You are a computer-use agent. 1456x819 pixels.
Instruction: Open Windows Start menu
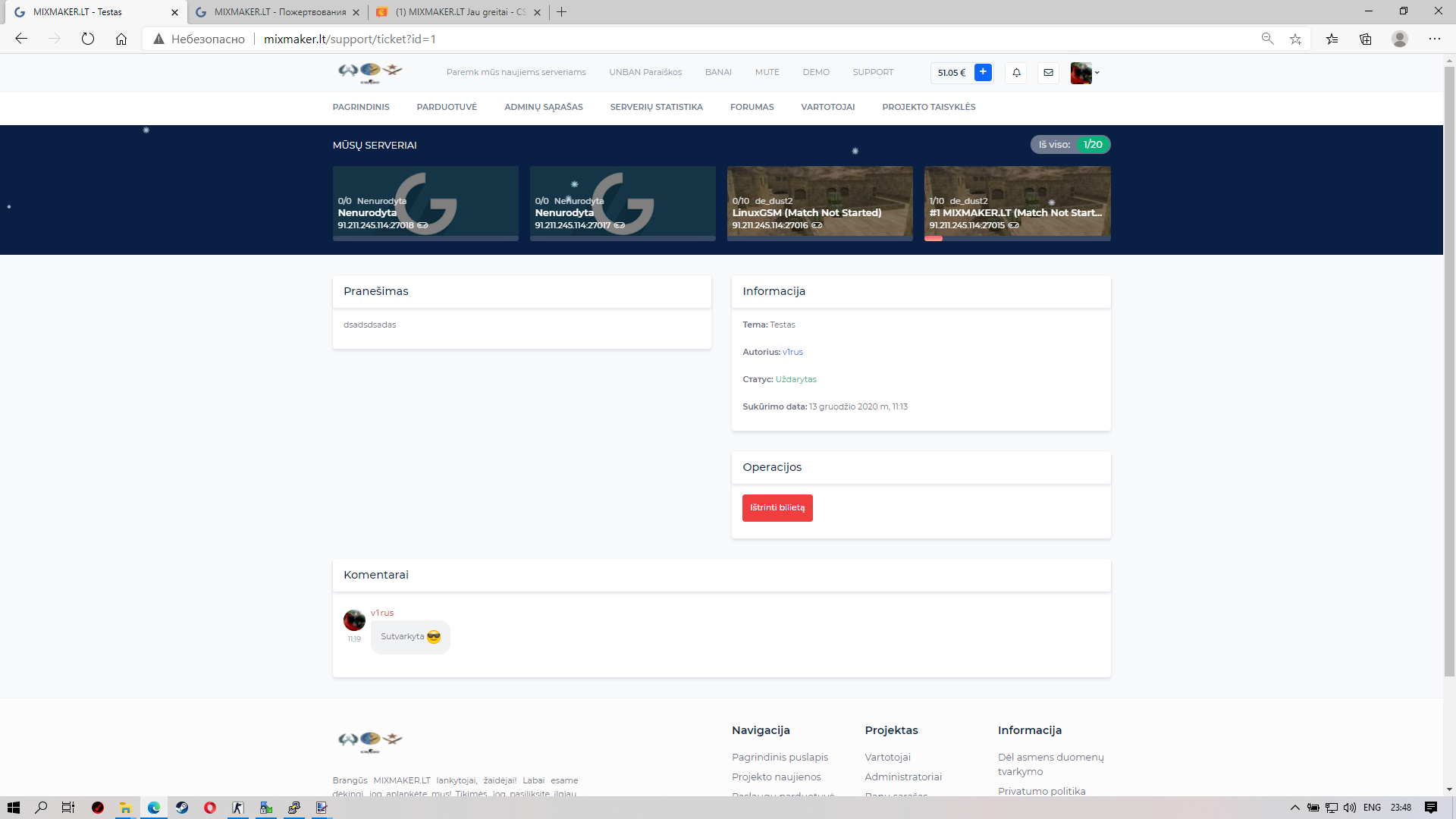(x=13, y=808)
